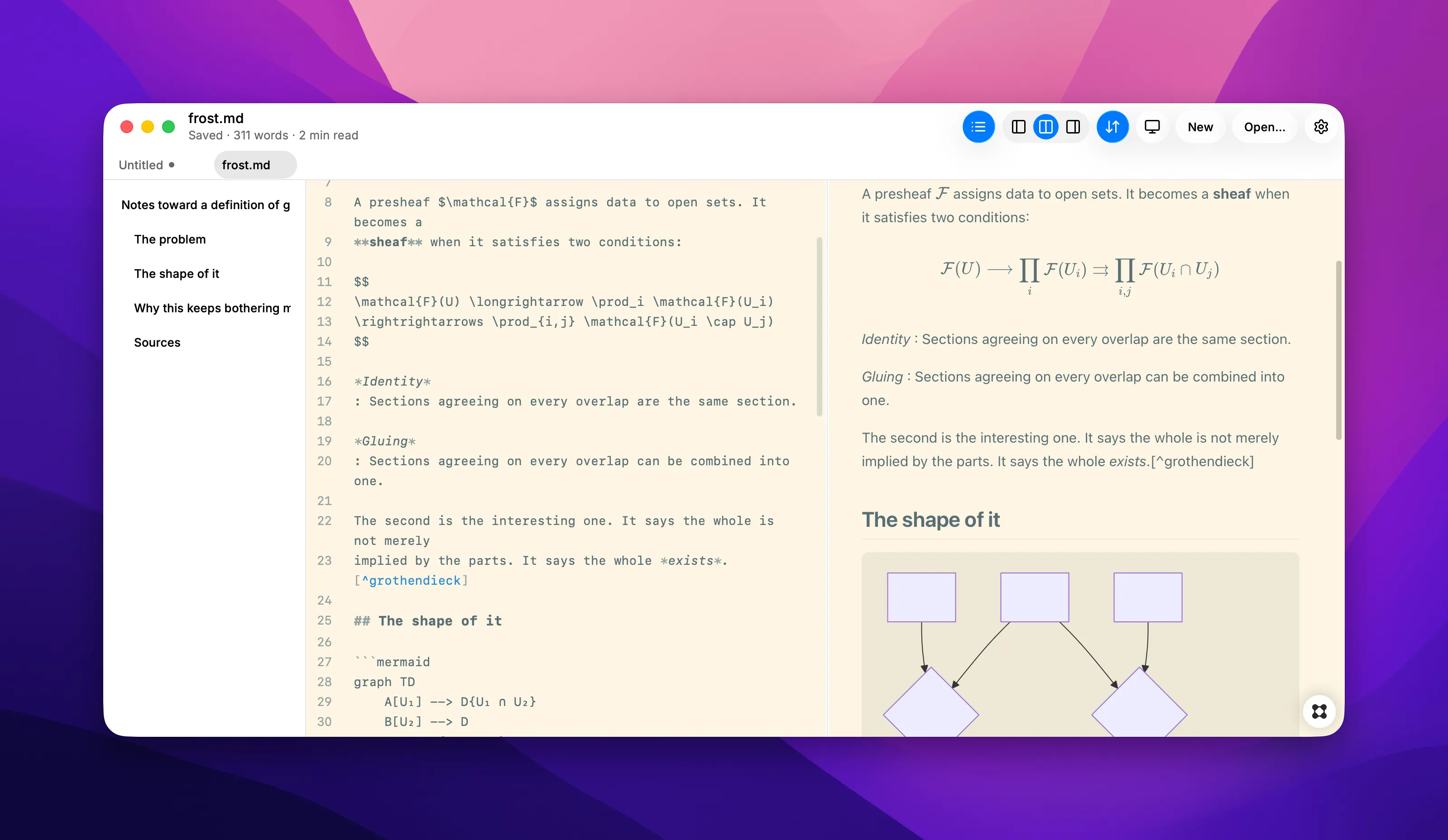Click 'Identity' term in the preview
This screenshot has height=840, width=1448.
click(x=886, y=339)
